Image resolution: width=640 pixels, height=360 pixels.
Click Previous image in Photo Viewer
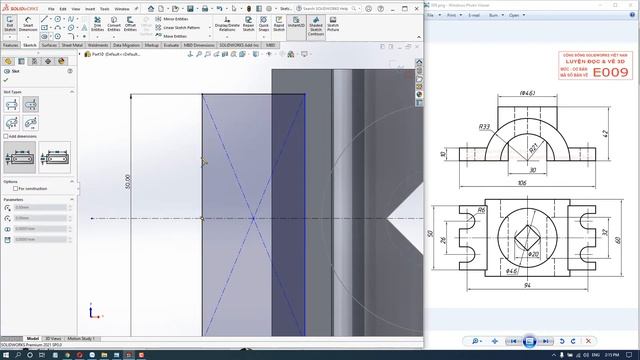pos(513,341)
